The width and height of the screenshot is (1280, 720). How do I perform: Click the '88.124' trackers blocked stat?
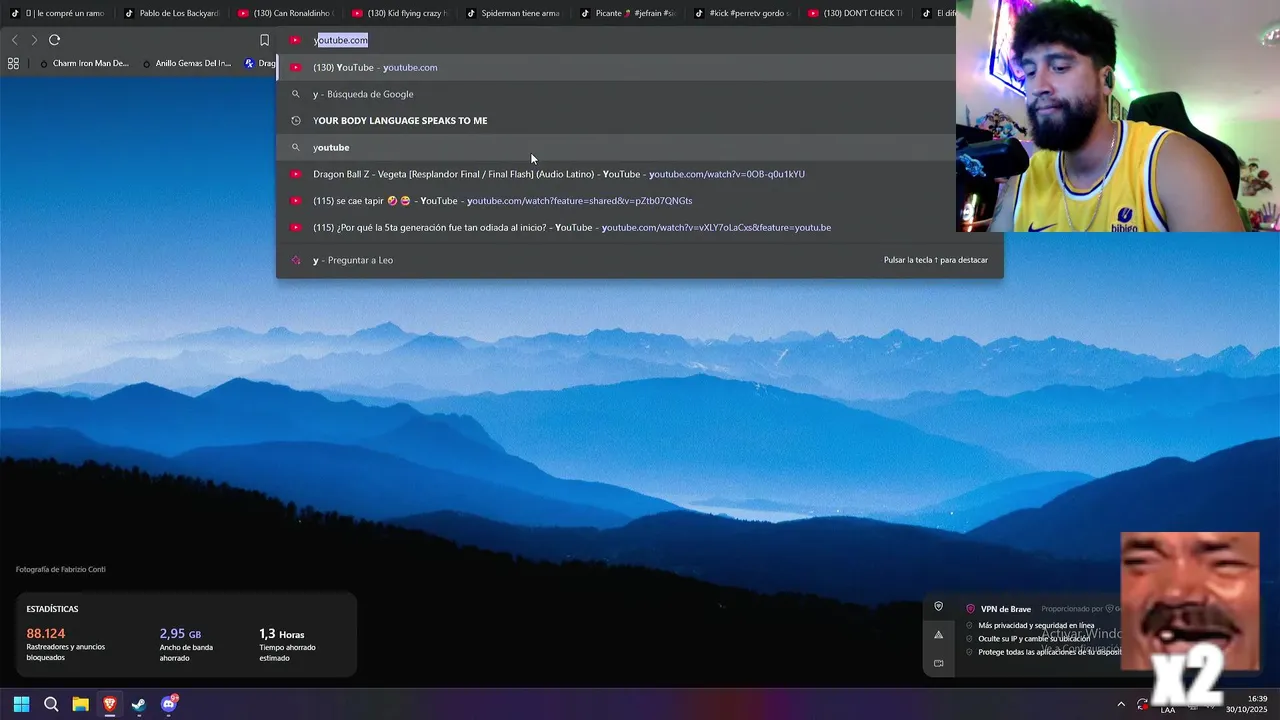click(46, 634)
